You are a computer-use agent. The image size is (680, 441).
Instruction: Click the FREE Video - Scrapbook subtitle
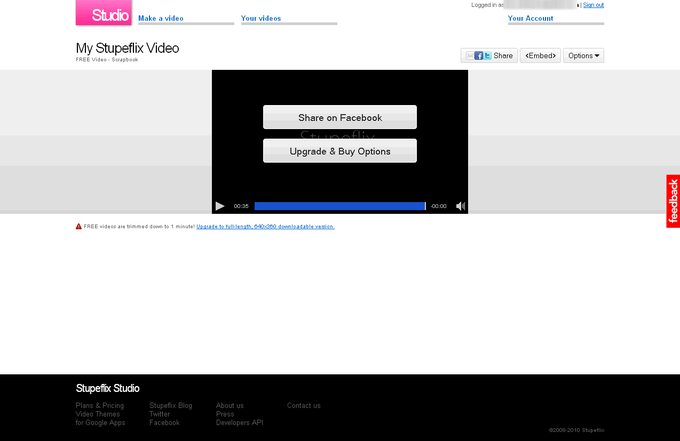[x=107, y=59]
